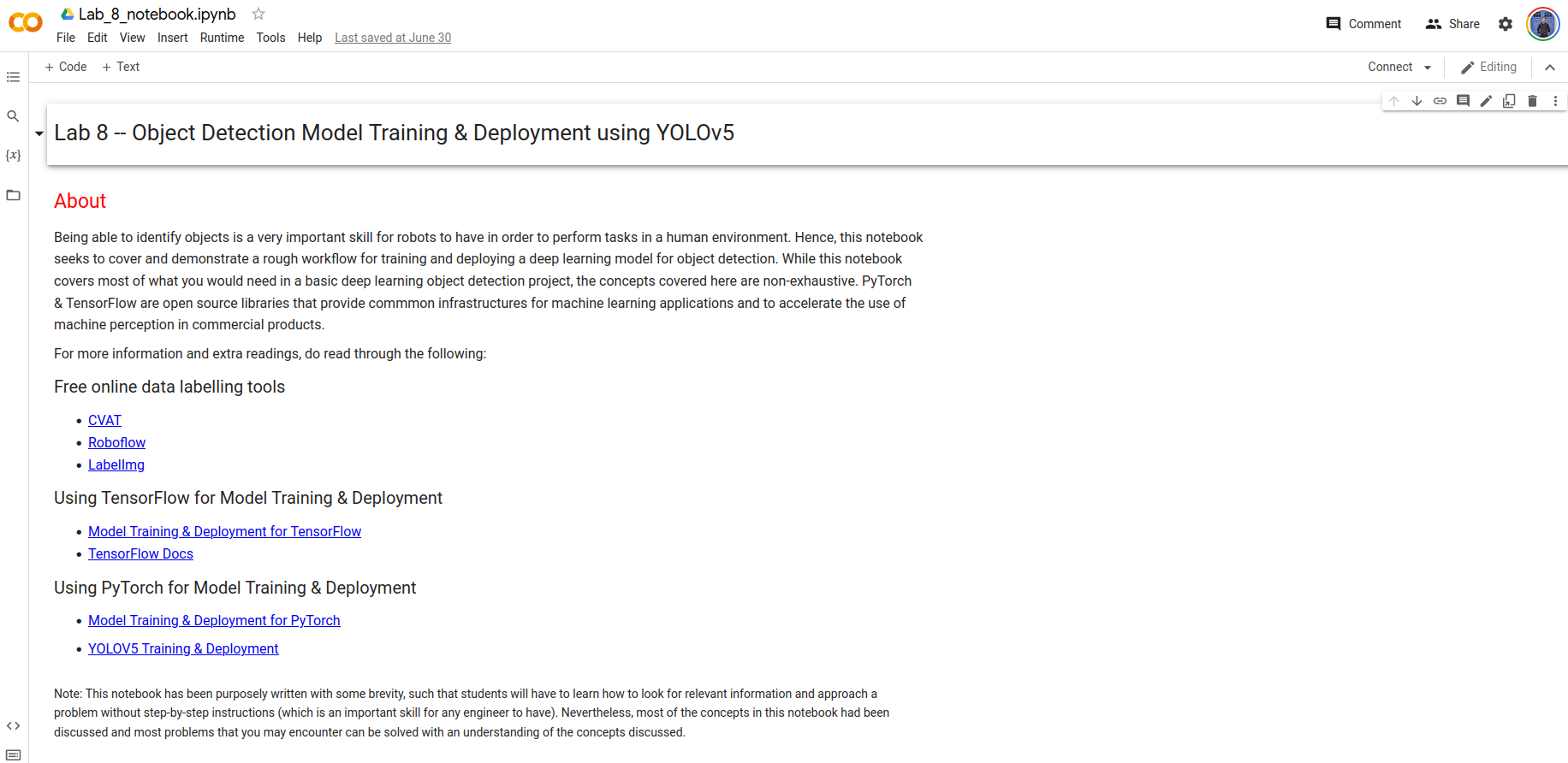Click the 'Free online data labelling tools' heading
Image resolution: width=1568 pixels, height=763 pixels.
(x=169, y=387)
